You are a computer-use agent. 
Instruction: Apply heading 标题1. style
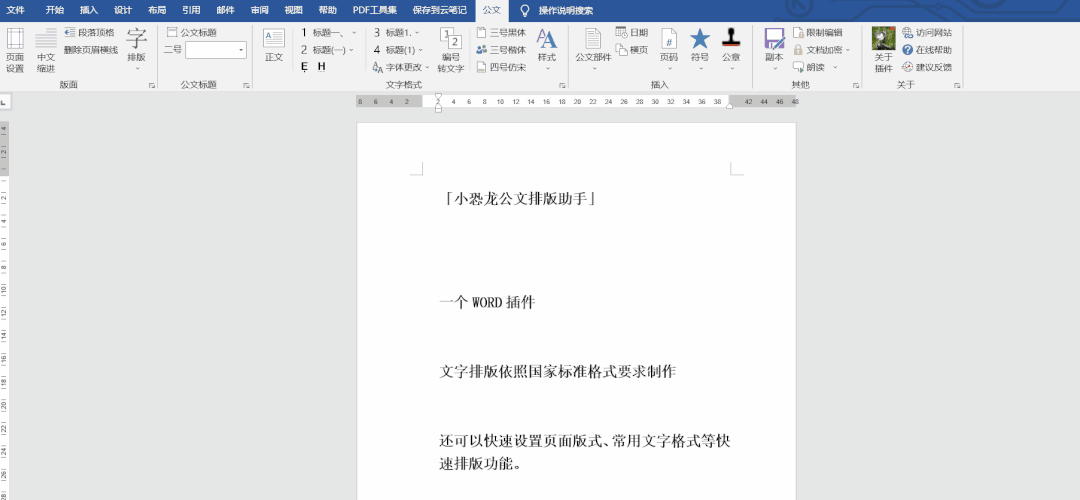(393, 32)
